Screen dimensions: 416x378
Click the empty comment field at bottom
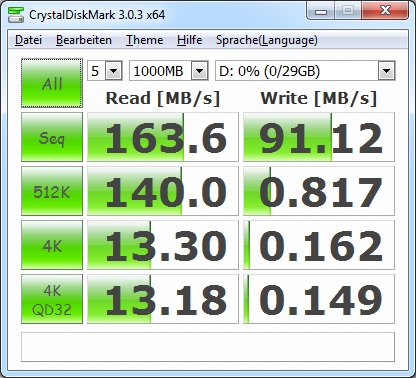pyautogui.click(x=208, y=347)
